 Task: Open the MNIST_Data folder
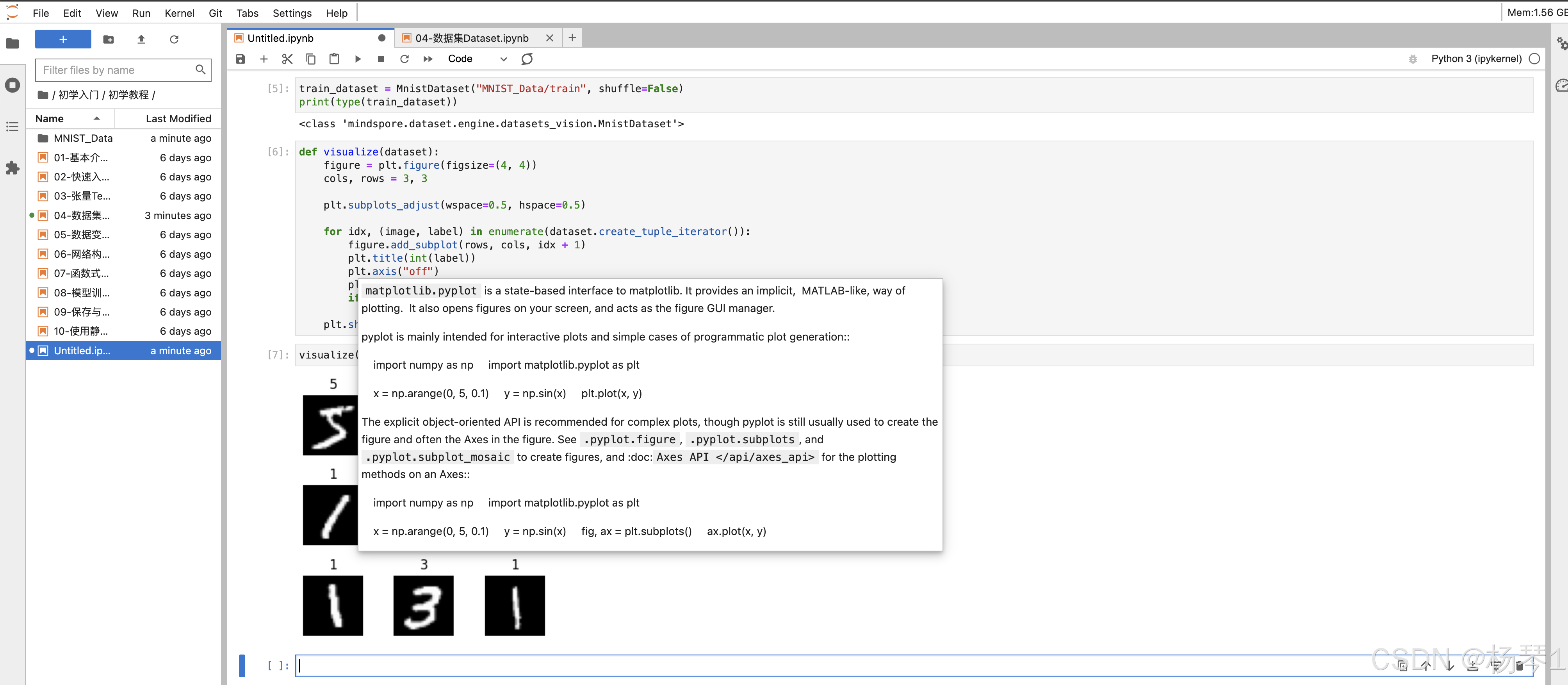click(x=123, y=138)
